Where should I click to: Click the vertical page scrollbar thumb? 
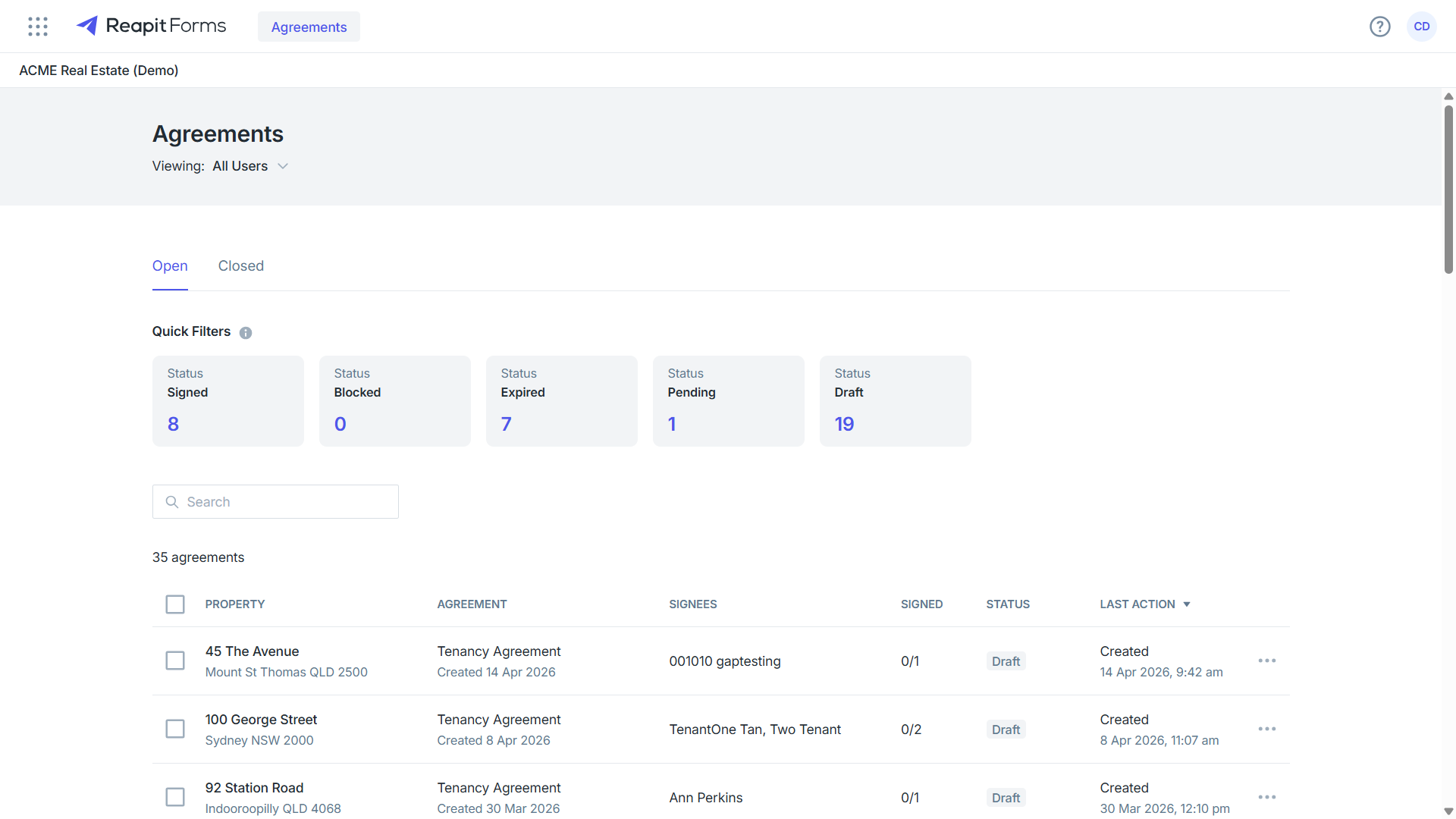pyautogui.click(x=1448, y=190)
